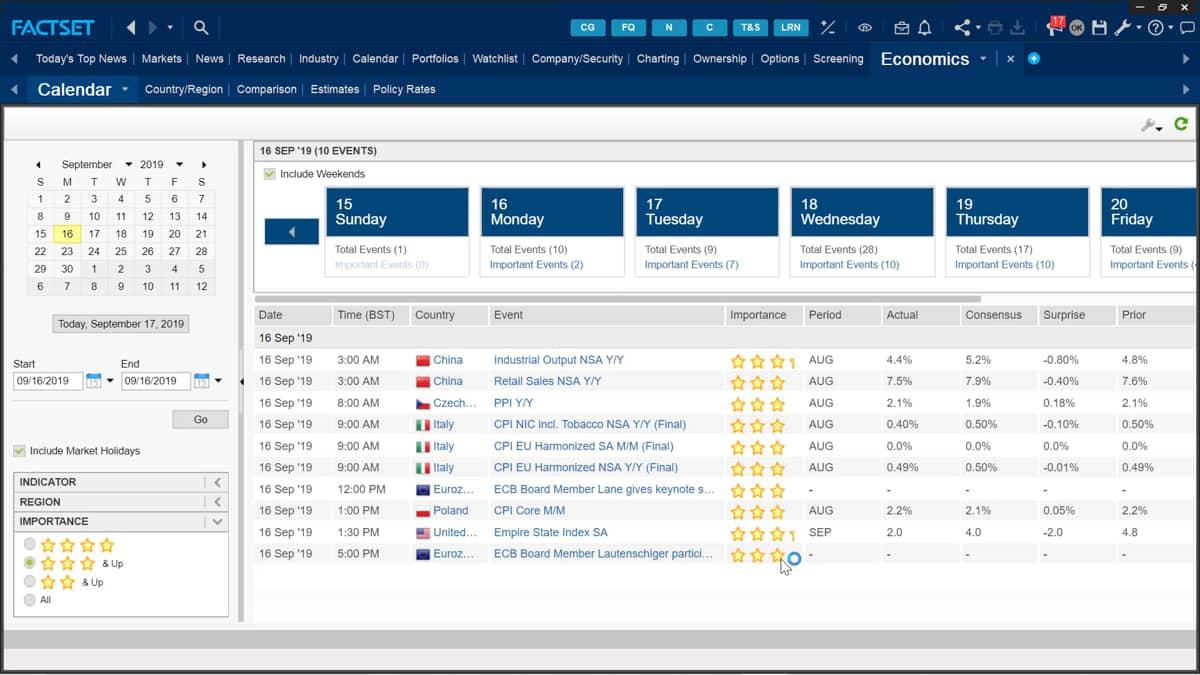1200x675 pixels.
Task: Select three stars & Up radio option
Action: coord(30,563)
